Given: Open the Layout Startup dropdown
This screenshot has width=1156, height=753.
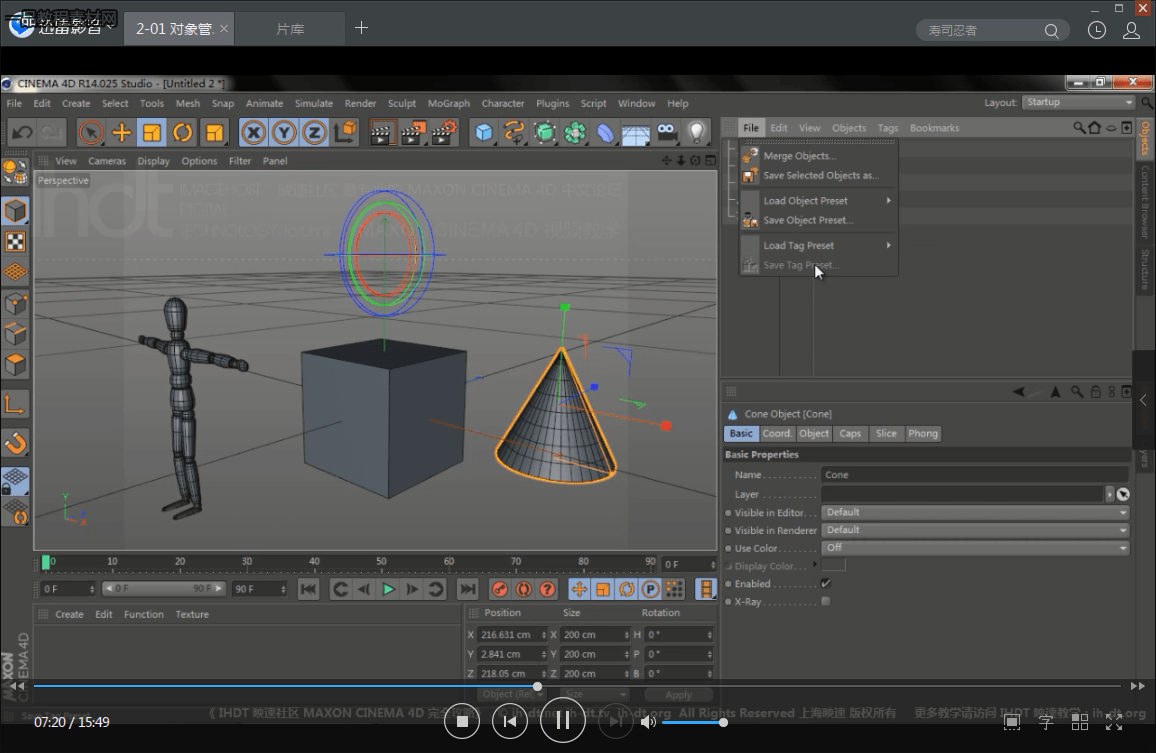Looking at the screenshot, I should click(x=1079, y=102).
